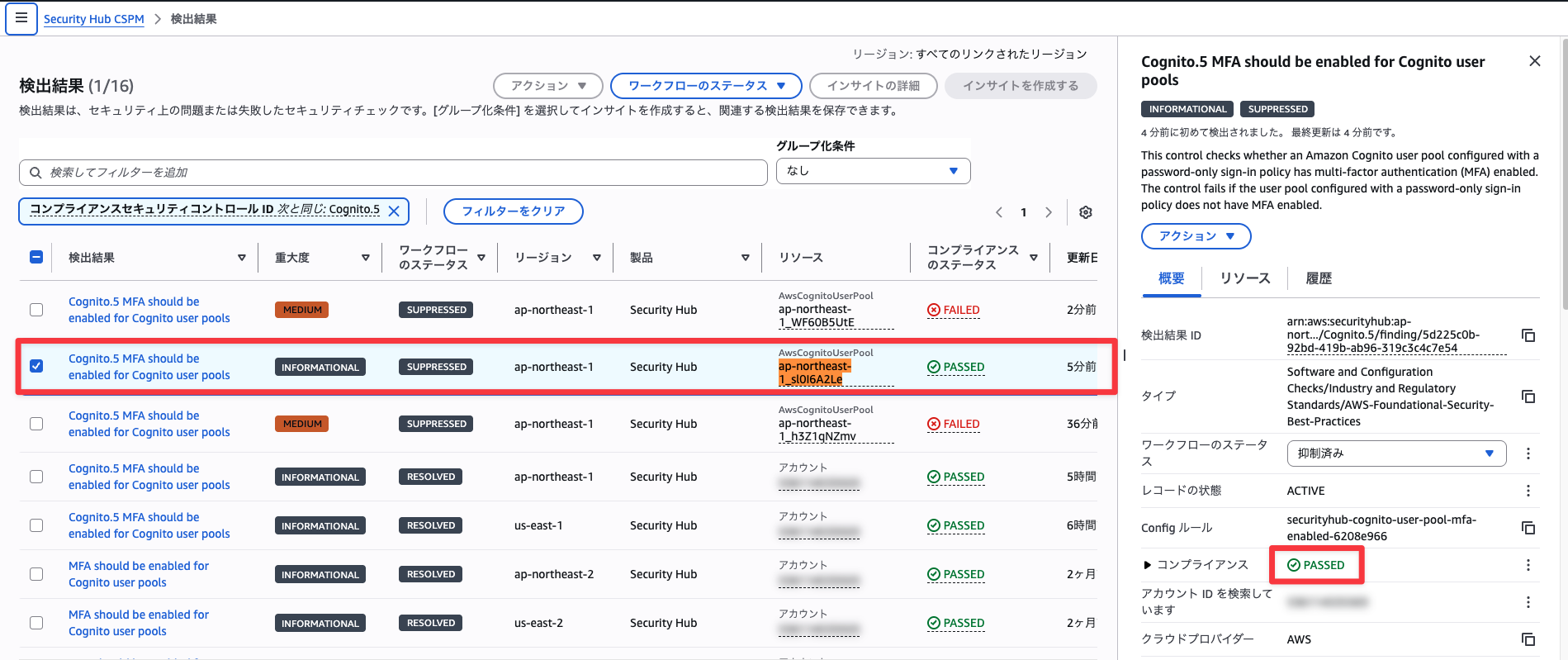Sort by ワークフローのステータス column arrow
The height and width of the screenshot is (660, 1568).
(x=481, y=258)
